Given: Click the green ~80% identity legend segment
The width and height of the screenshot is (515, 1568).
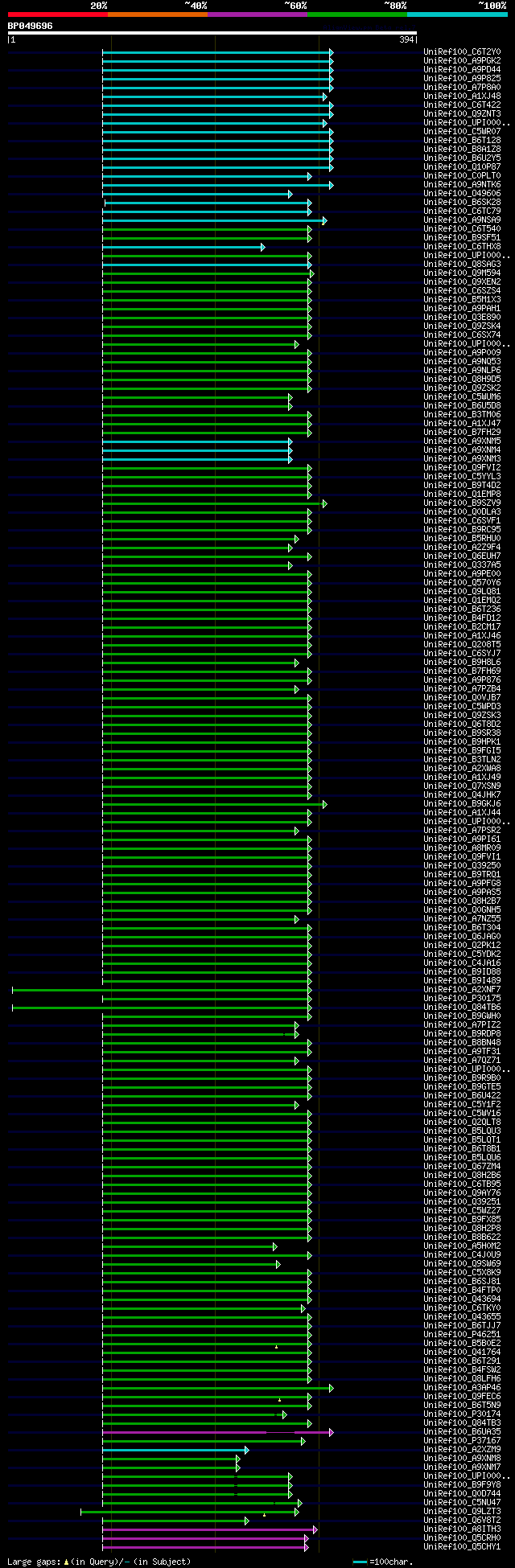Looking at the screenshot, I should (x=356, y=14).
